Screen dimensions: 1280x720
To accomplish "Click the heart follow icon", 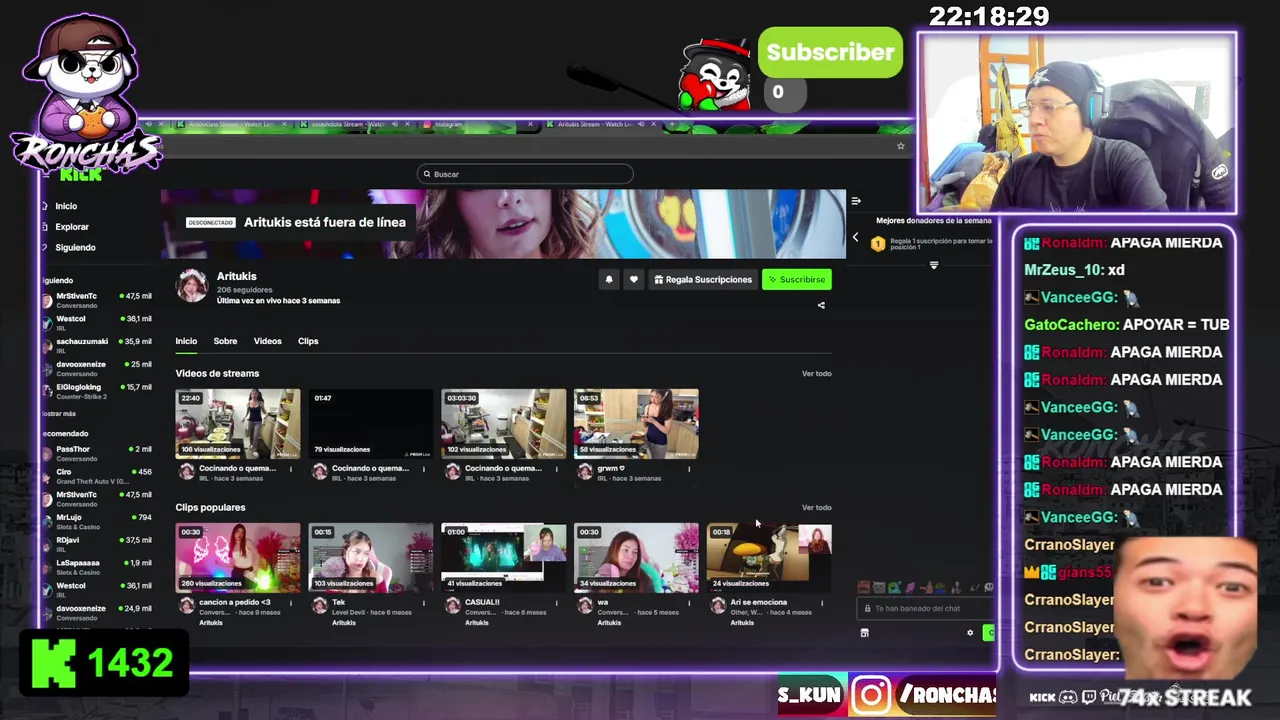I will 633,280.
